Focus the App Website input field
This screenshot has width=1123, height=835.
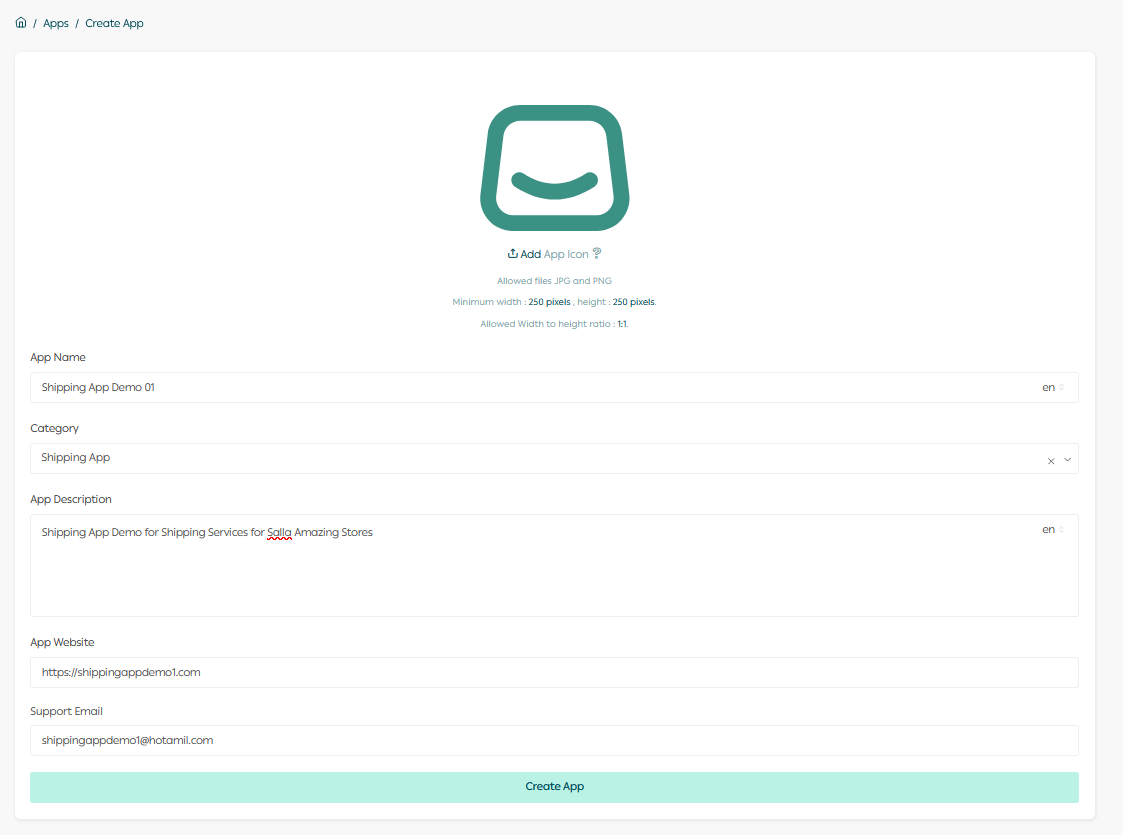(554, 672)
